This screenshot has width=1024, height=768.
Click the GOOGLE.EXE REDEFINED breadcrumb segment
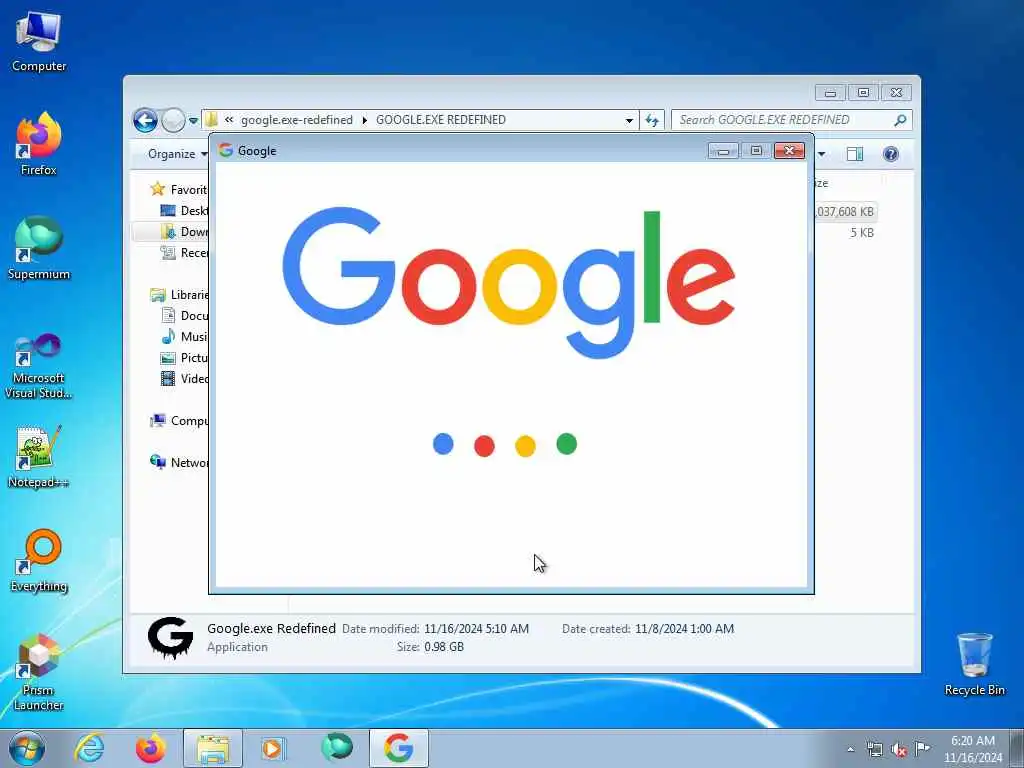coord(441,120)
